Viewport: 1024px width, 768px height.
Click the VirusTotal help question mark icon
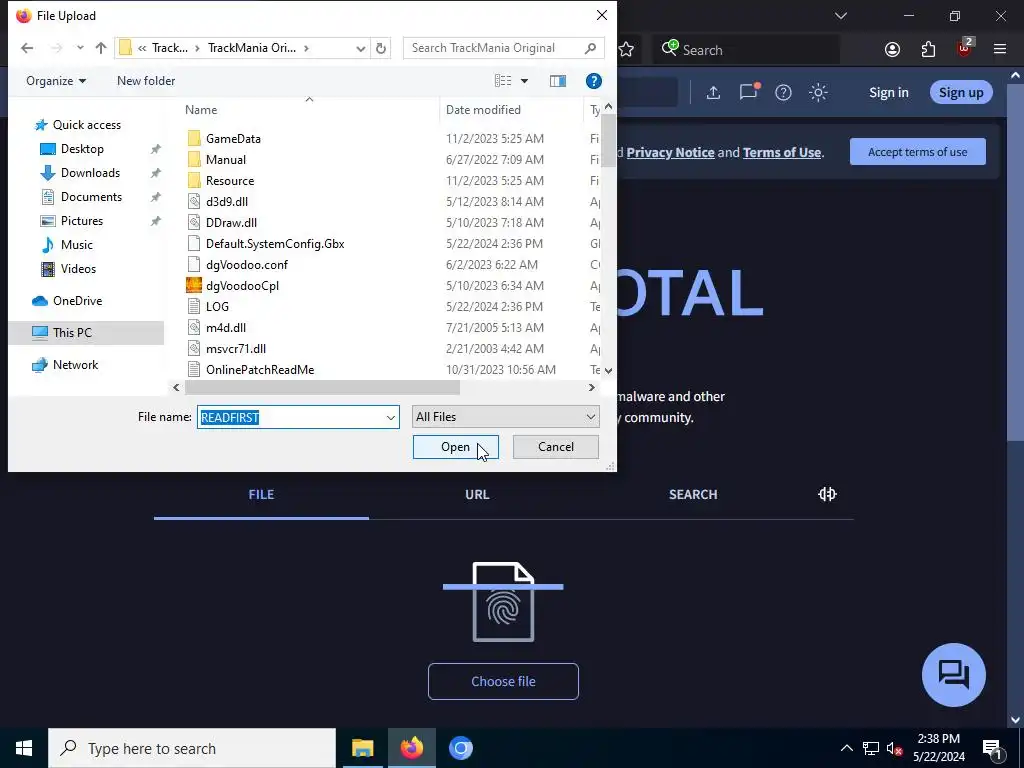783,93
